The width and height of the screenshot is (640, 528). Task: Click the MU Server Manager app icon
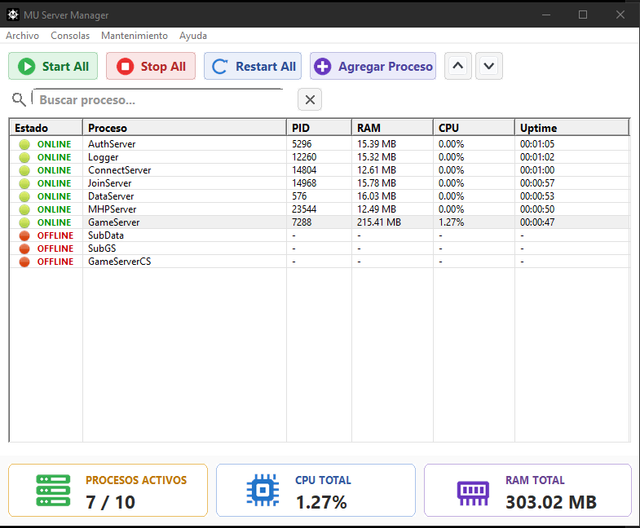pos(13,15)
